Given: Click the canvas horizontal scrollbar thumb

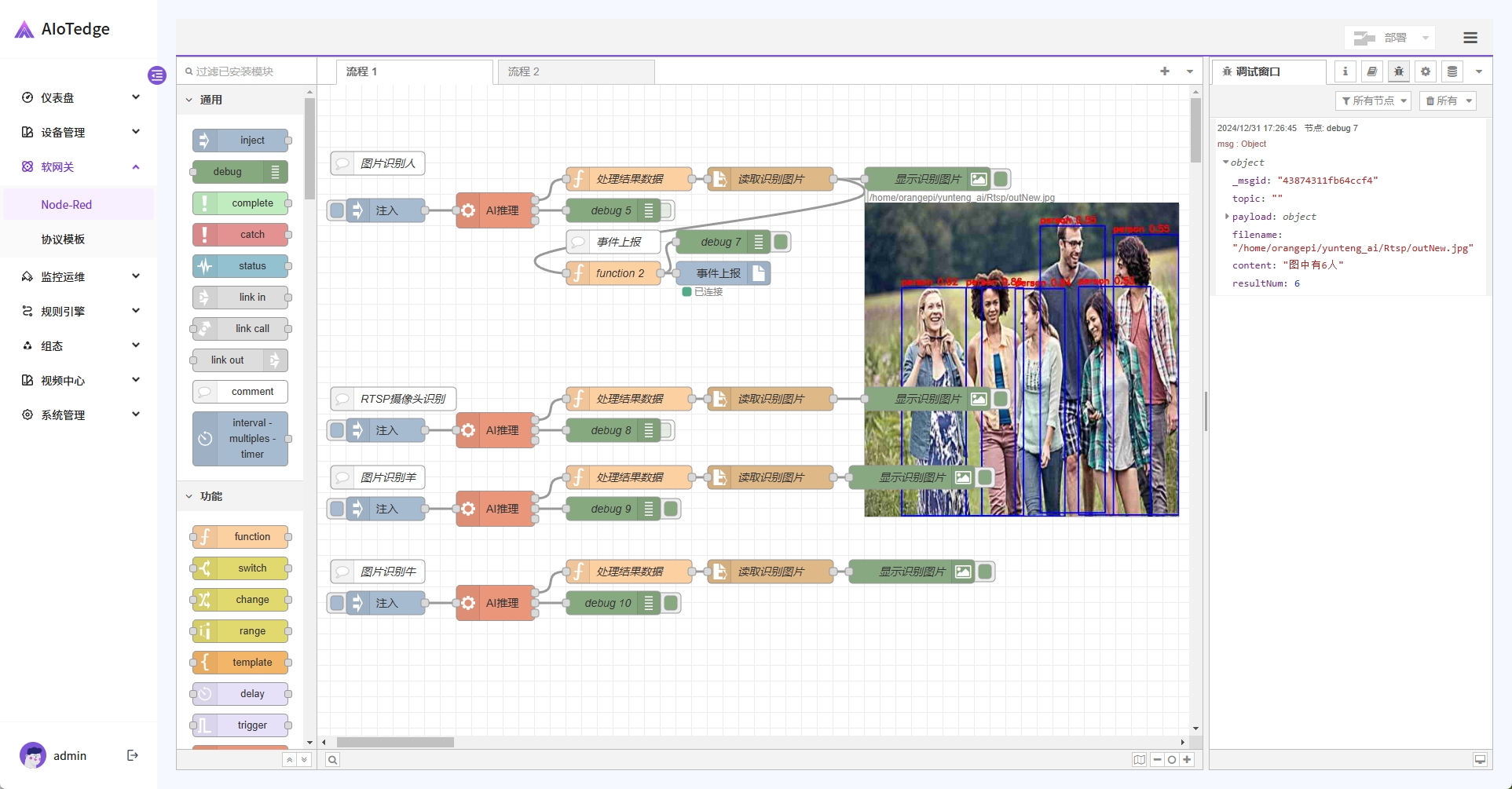Looking at the screenshot, I should pos(395,742).
